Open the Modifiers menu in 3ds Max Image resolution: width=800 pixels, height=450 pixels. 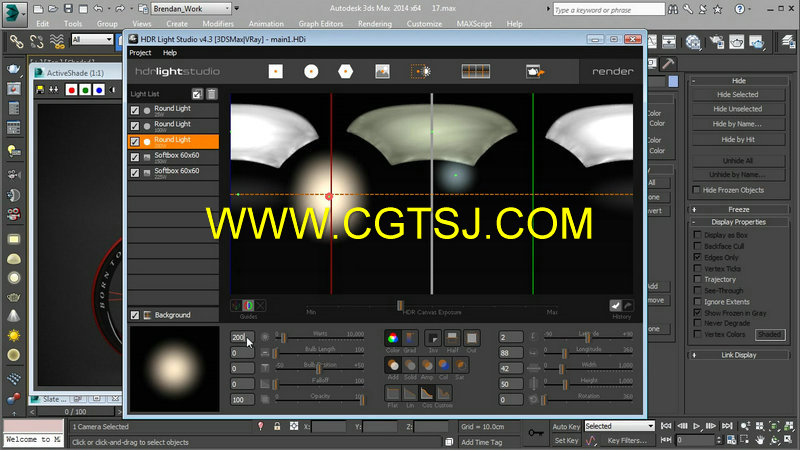(x=218, y=23)
